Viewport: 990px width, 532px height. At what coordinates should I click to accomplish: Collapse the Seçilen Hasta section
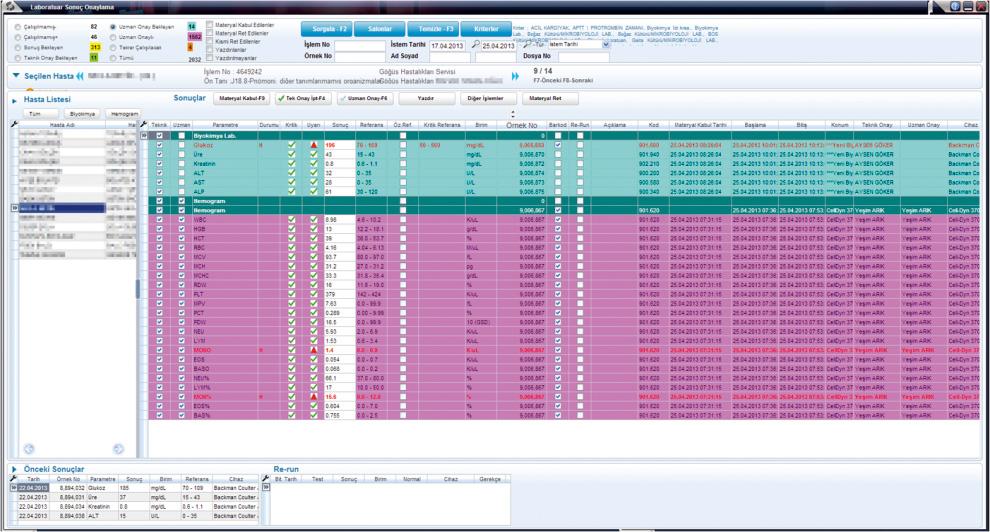[x=16, y=75]
